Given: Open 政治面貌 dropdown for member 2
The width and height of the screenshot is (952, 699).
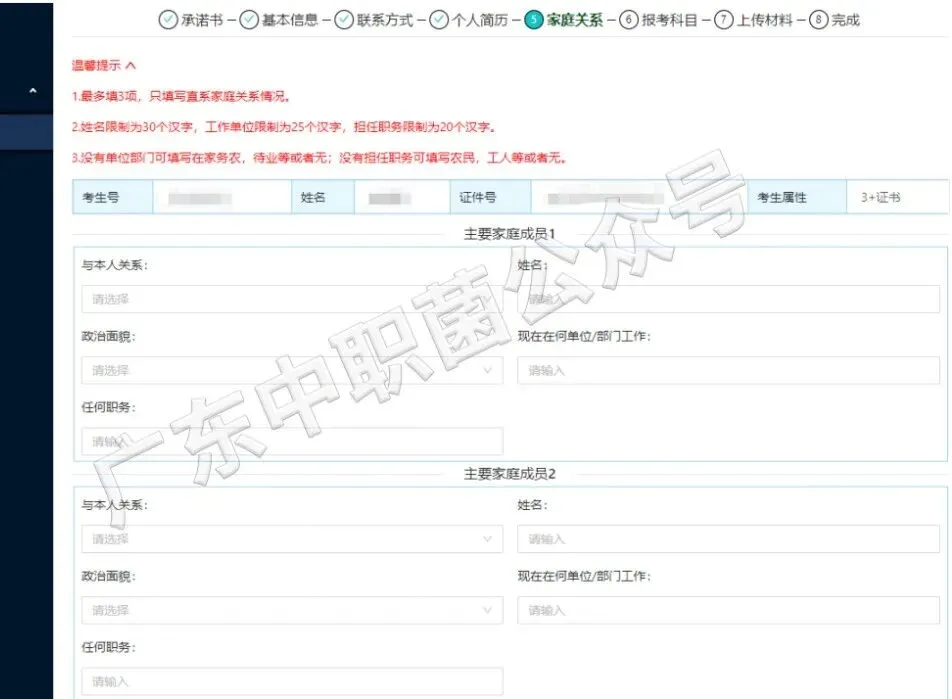Looking at the screenshot, I should pyautogui.click(x=292, y=610).
